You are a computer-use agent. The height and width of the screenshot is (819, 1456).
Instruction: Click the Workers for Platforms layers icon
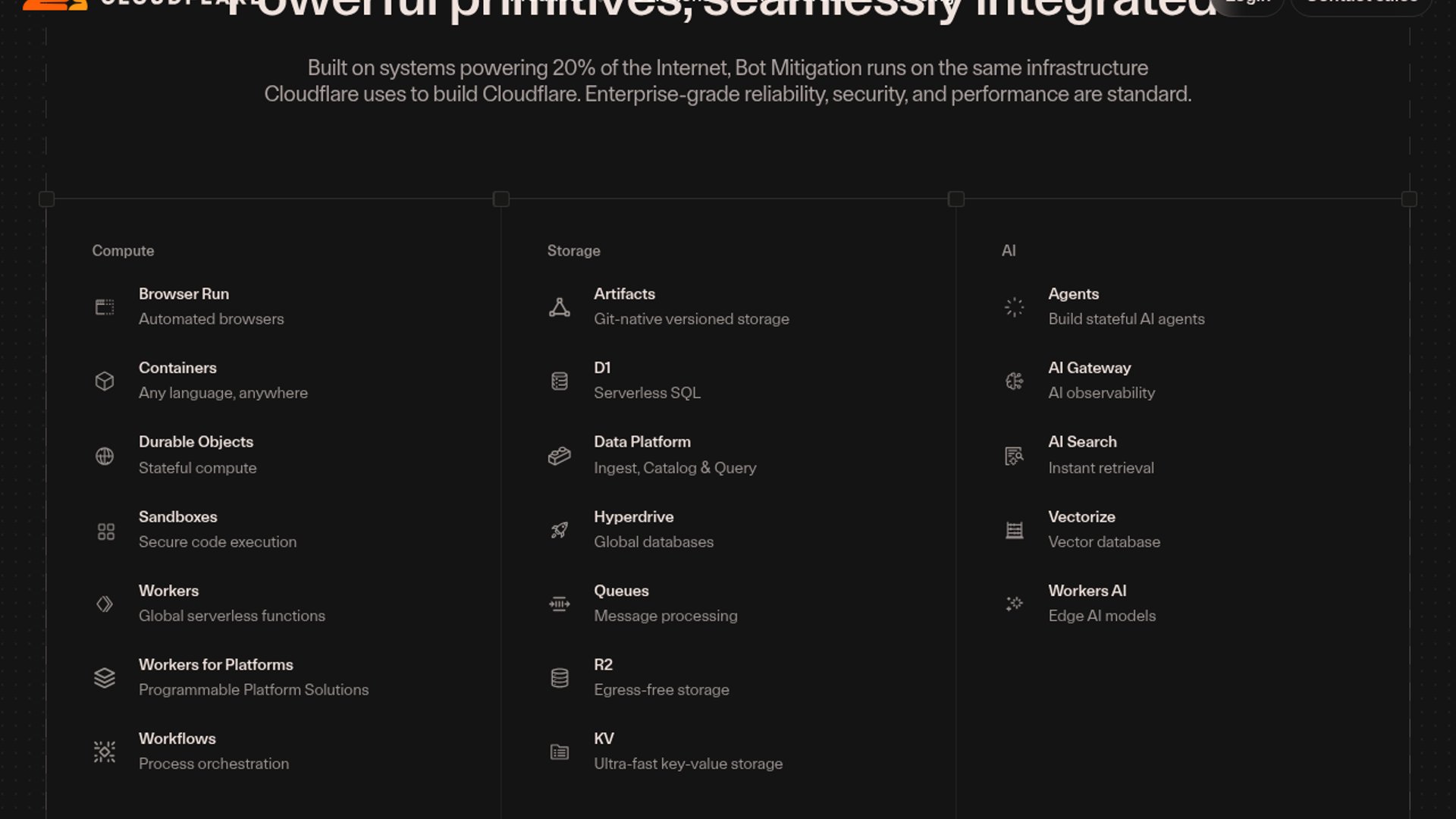(x=105, y=678)
